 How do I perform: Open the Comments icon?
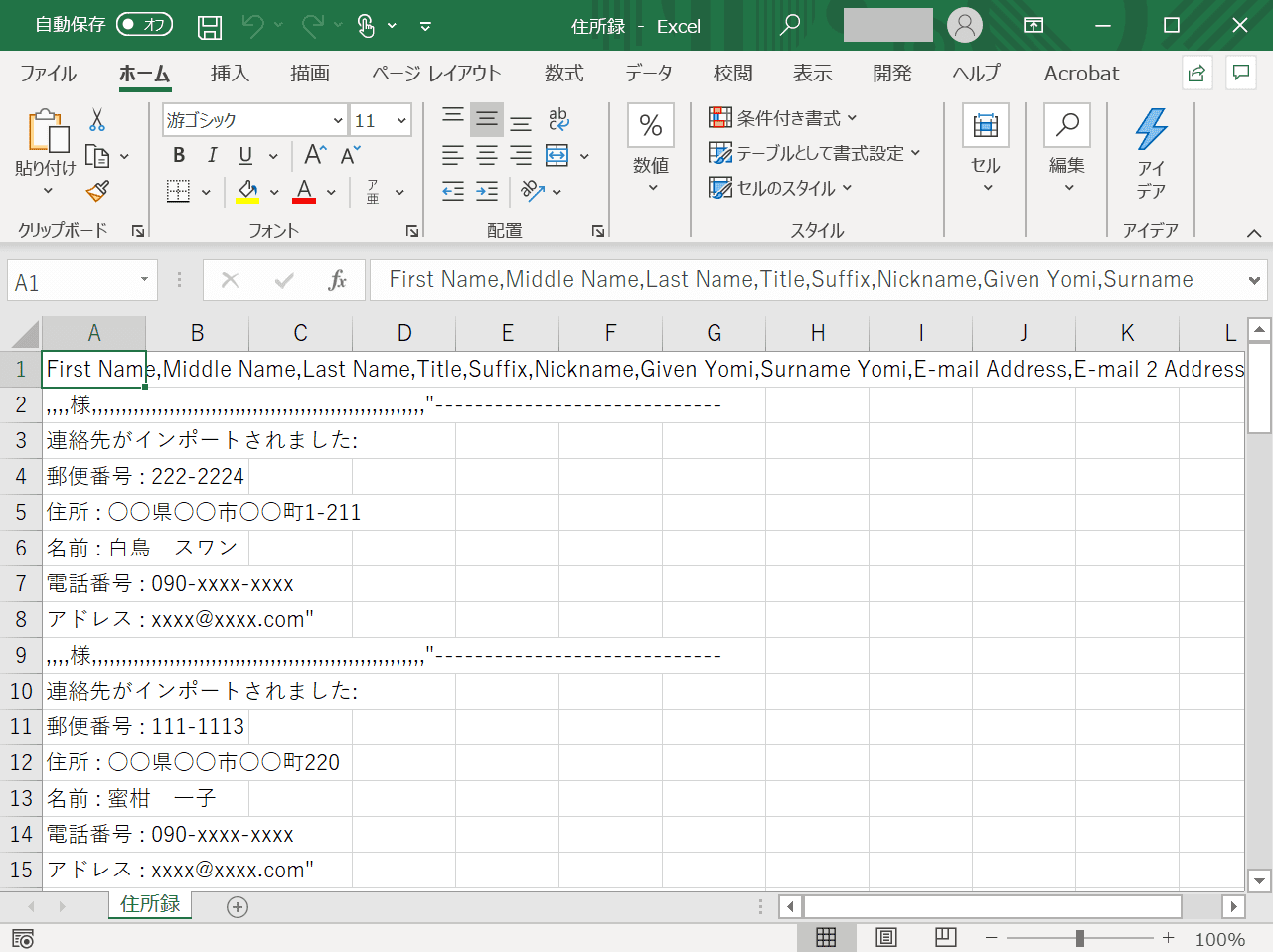pos(1240,73)
